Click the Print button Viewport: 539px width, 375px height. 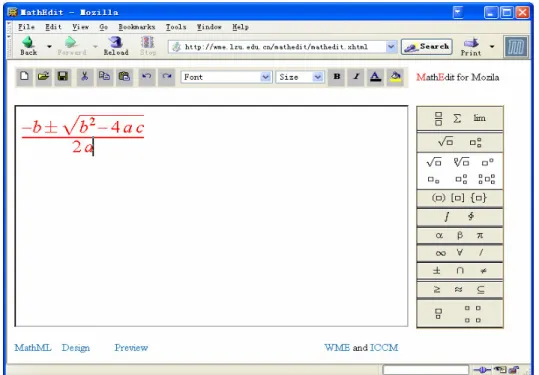[471, 47]
